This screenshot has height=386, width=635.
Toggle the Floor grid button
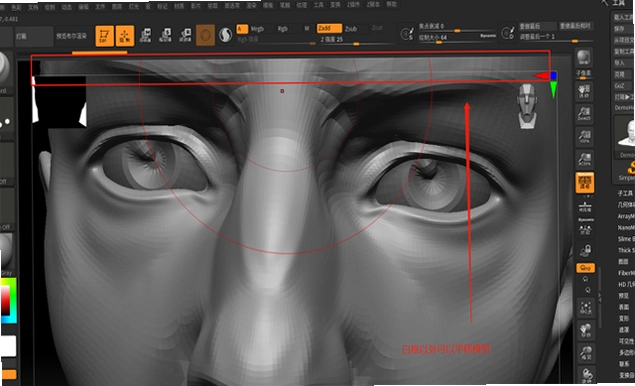585,207
